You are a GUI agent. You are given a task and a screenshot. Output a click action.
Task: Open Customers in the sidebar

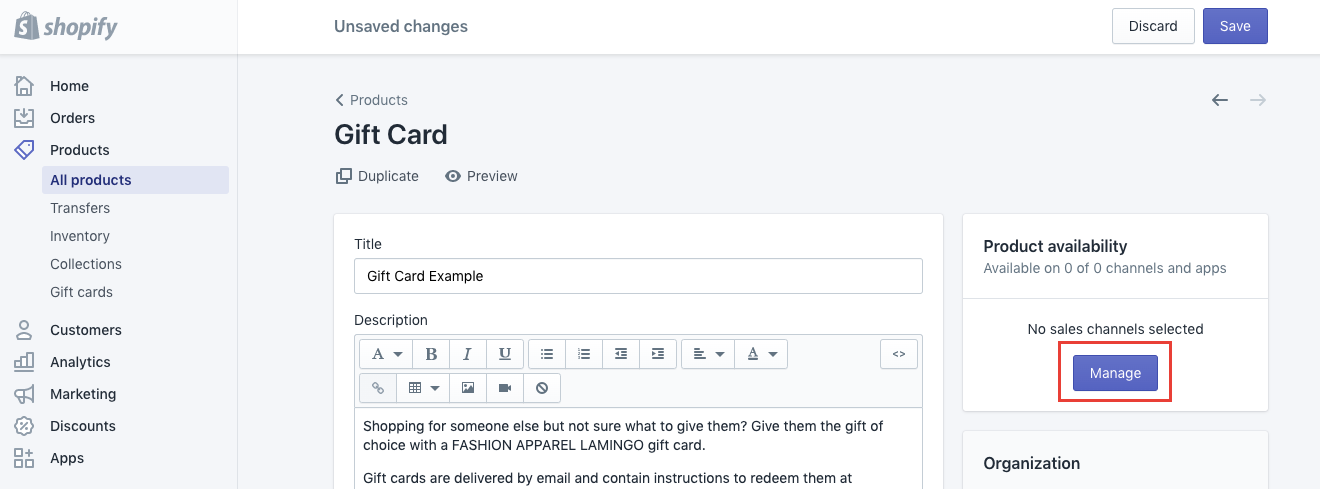[x=86, y=330]
